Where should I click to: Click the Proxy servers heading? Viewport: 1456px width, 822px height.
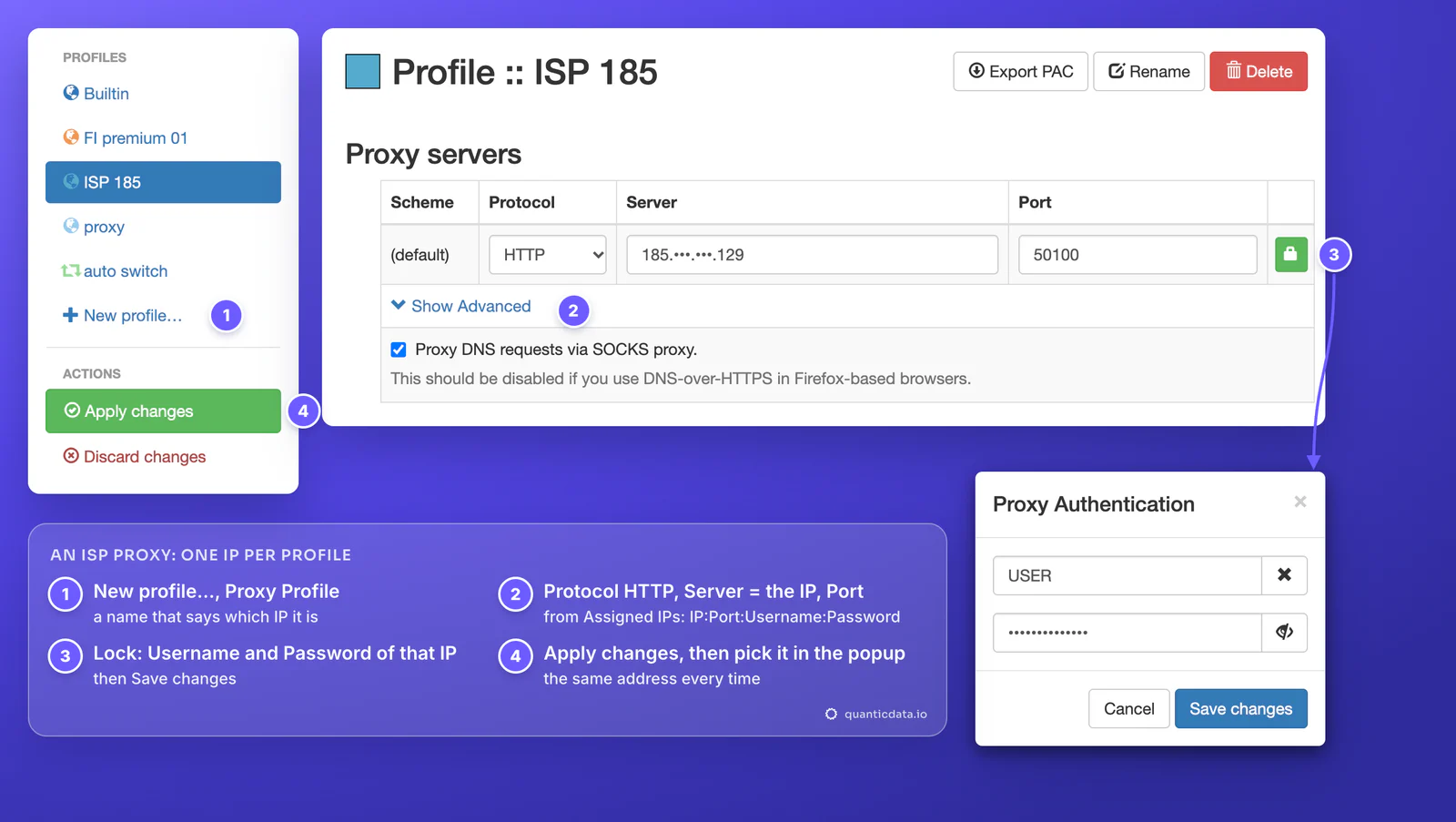[433, 155]
